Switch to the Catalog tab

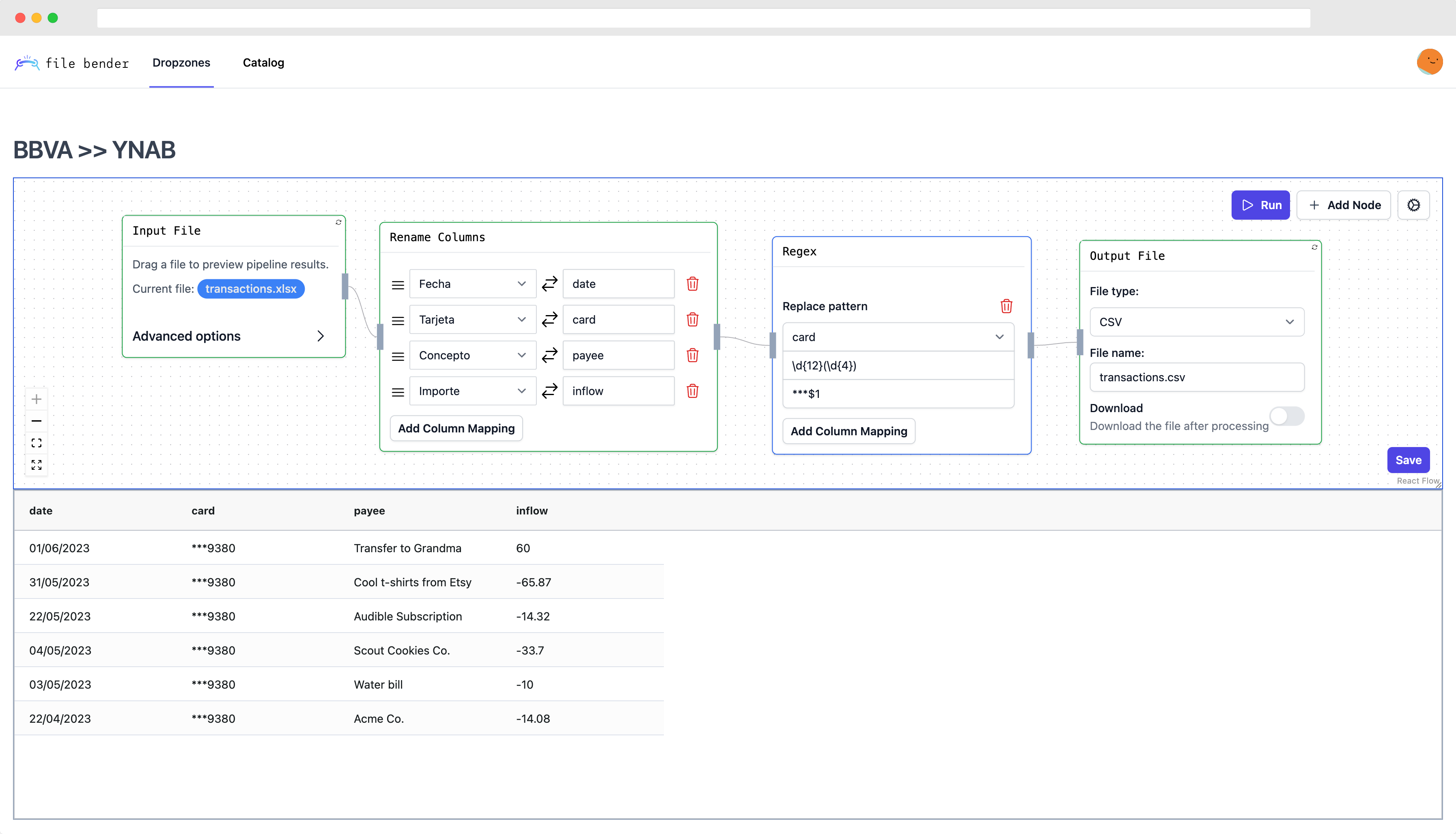(x=263, y=63)
